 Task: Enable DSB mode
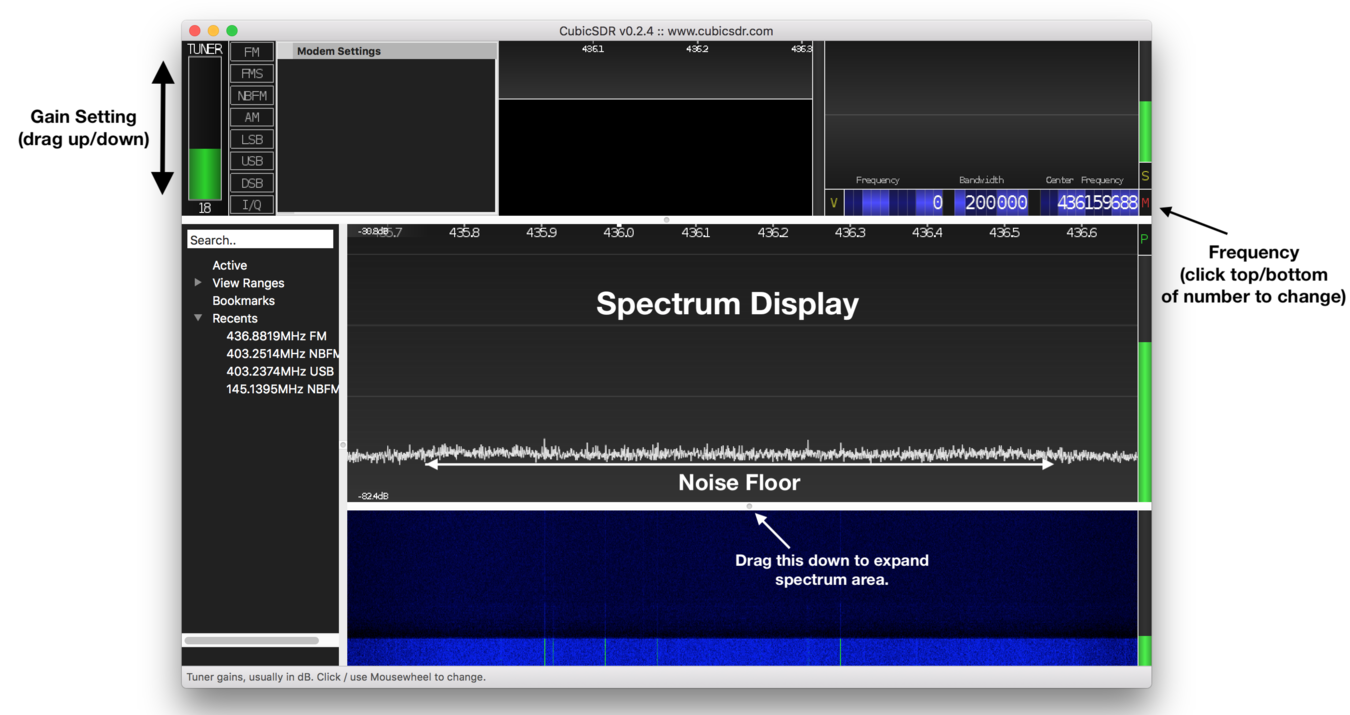click(251, 183)
